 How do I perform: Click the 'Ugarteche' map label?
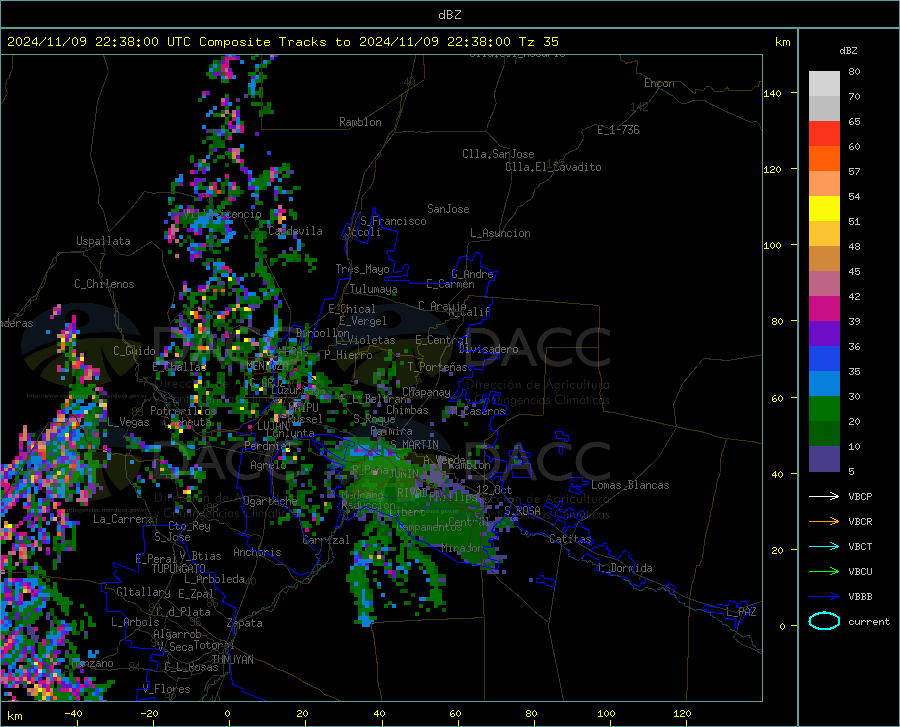[x=270, y=501]
